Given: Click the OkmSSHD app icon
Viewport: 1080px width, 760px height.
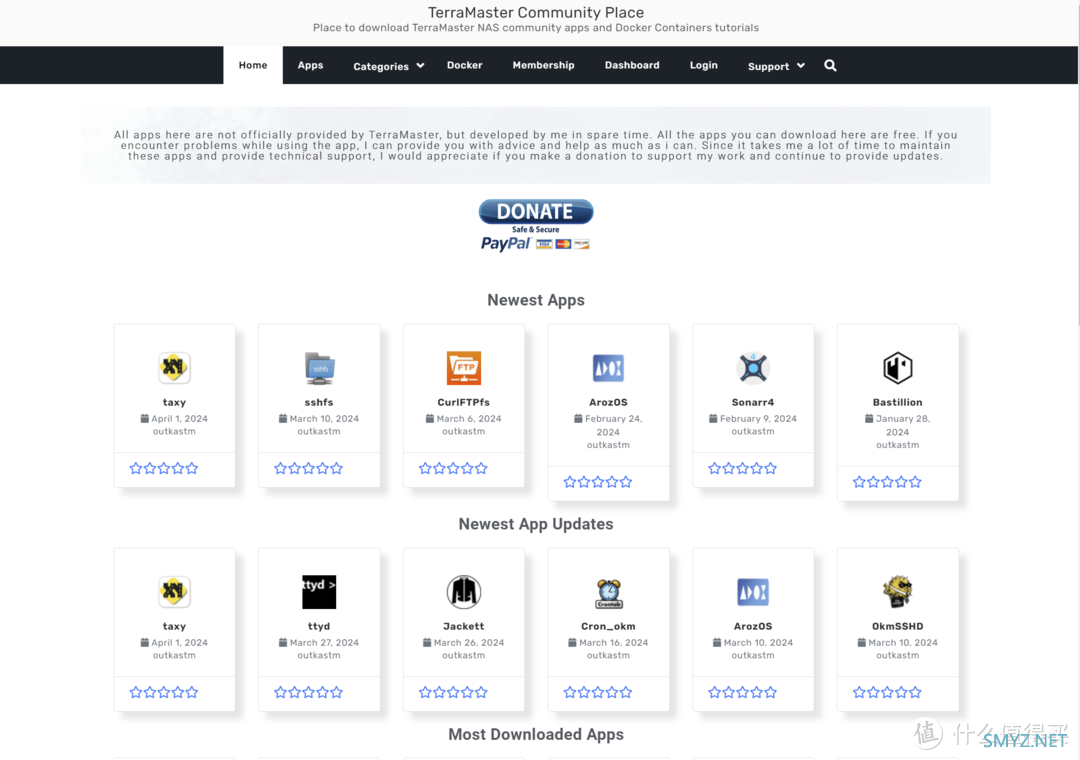Looking at the screenshot, I should click(x=897, y=592).
